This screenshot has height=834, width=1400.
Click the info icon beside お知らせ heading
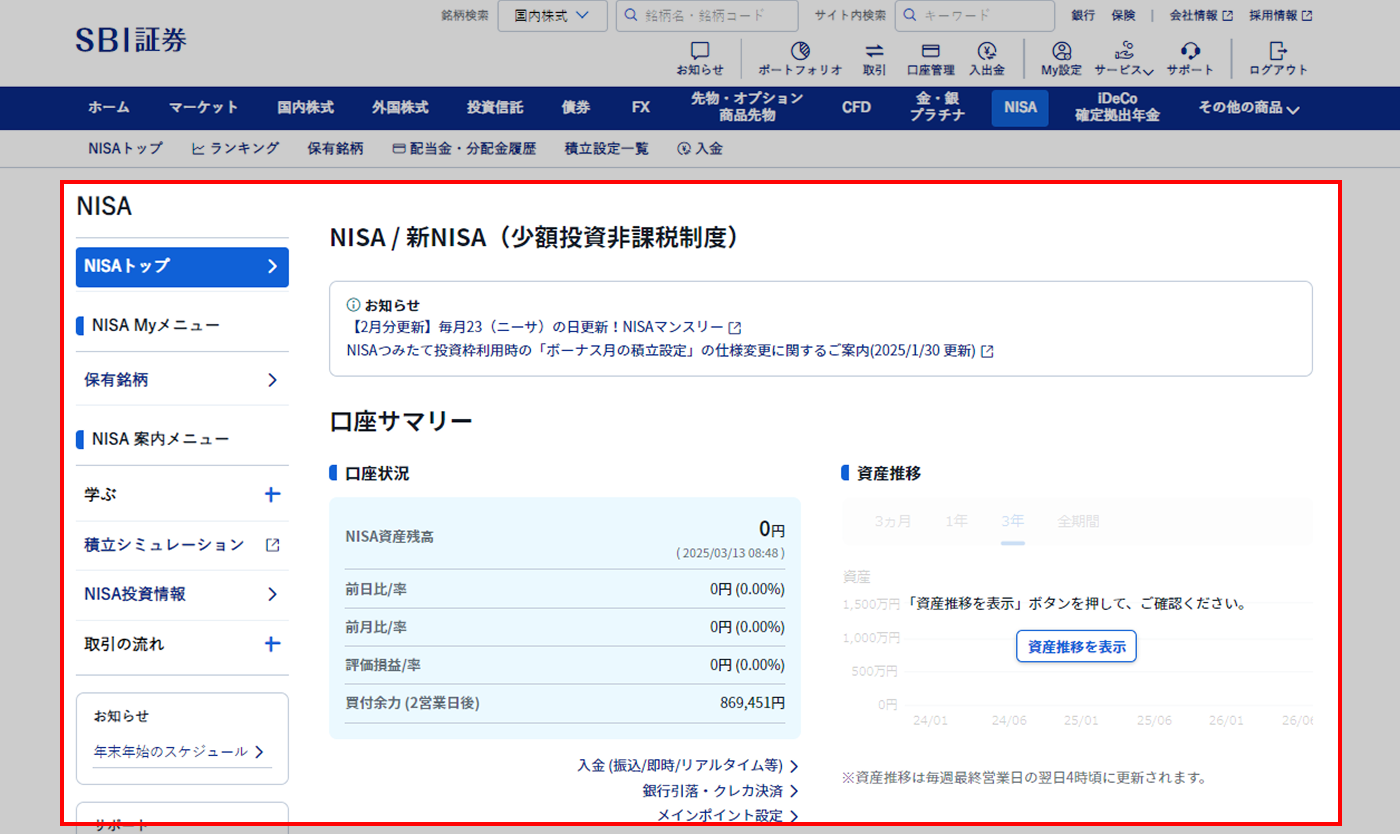(353, 305)
